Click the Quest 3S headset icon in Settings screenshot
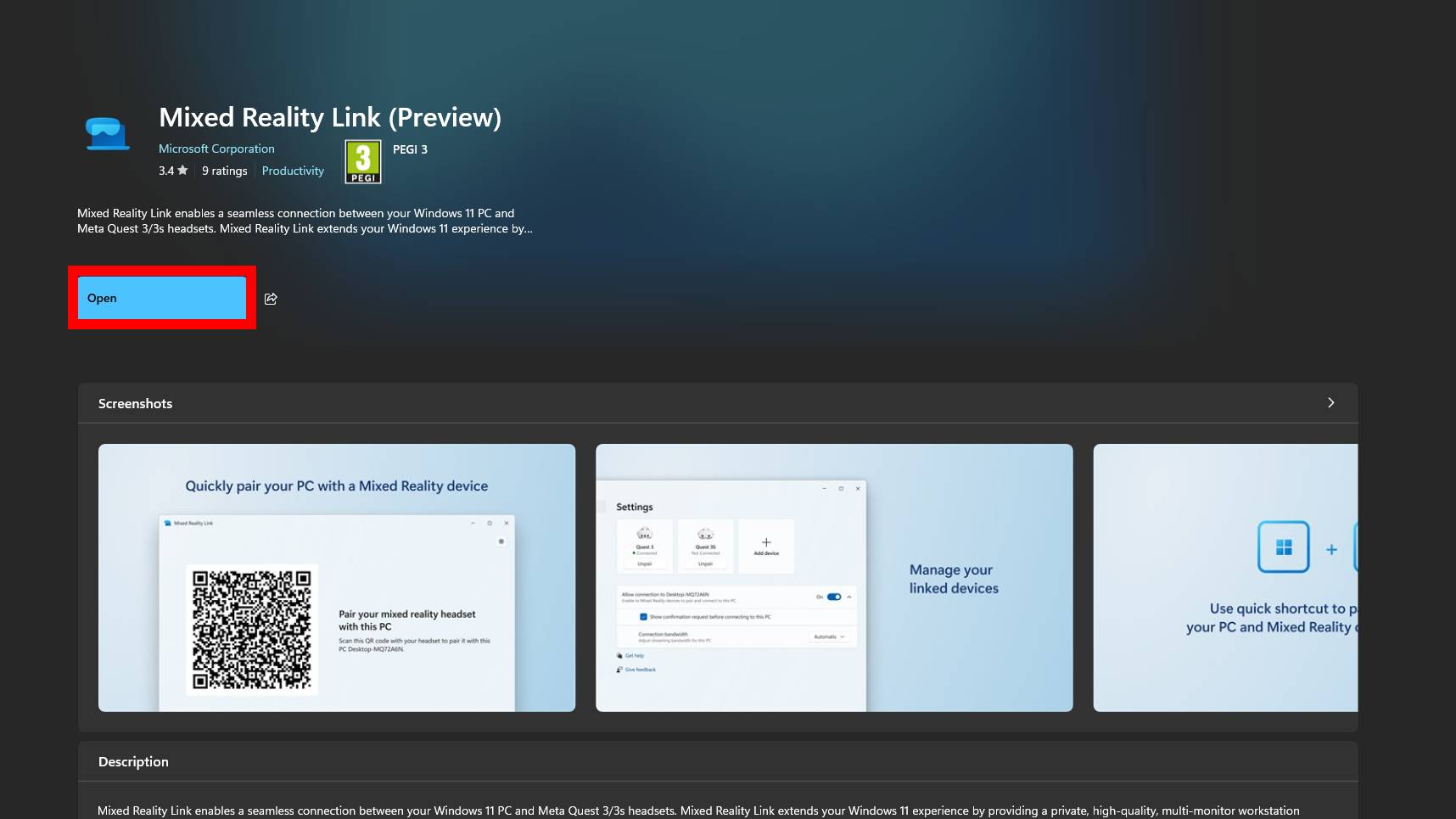Image resolution: width=1456 pixels, height=819 pixels. pos(705,535)
